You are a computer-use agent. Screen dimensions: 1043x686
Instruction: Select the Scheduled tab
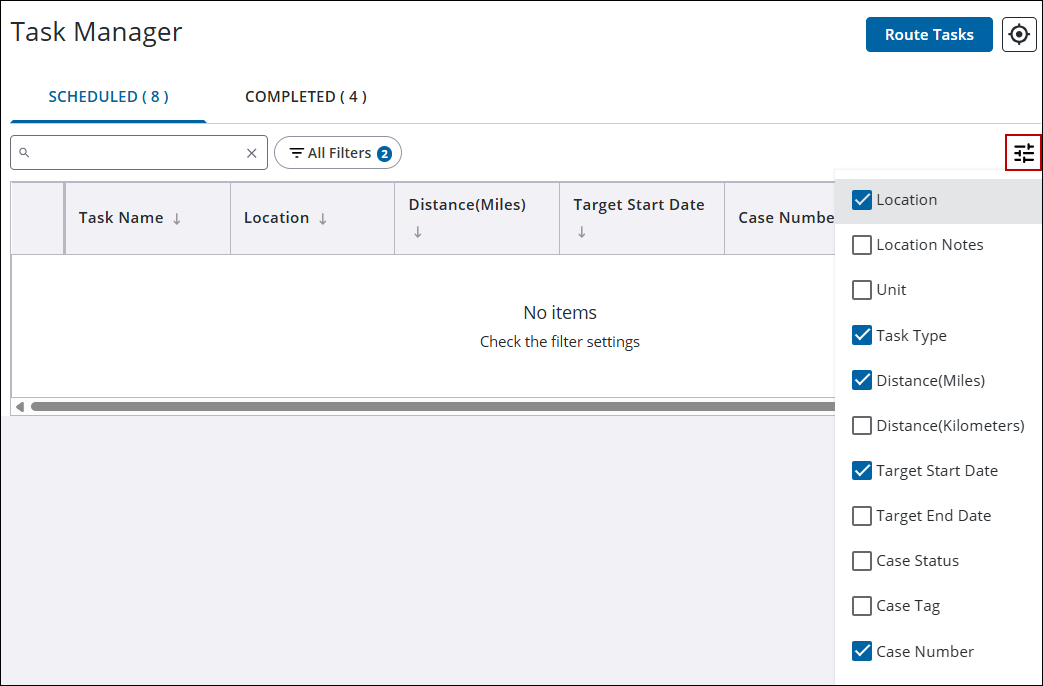108,97
